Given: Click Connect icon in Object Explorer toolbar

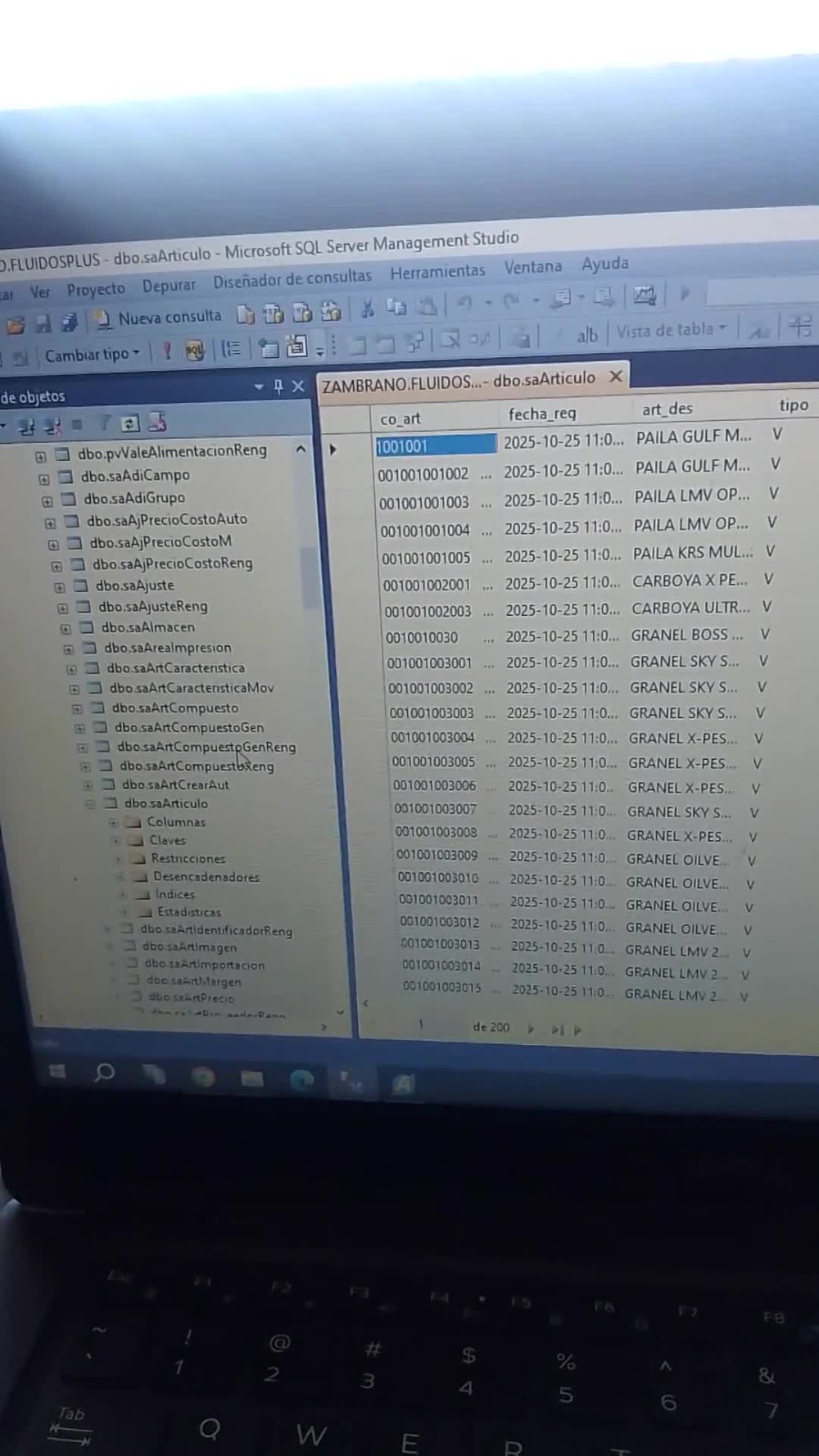Looking at the screenshot, I should [25, 426].
